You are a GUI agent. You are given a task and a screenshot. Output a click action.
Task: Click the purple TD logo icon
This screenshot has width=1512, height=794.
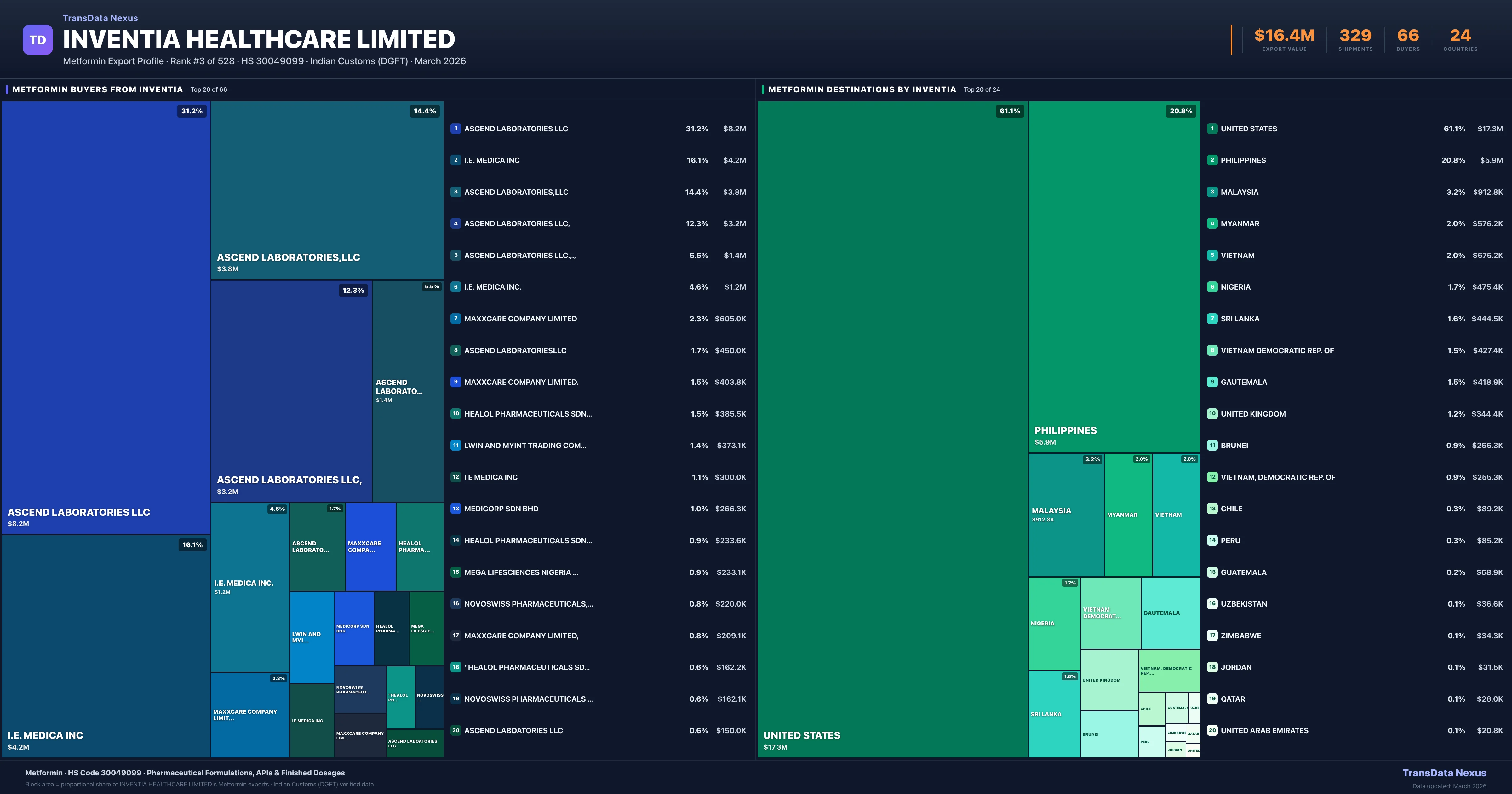(37, 40)
